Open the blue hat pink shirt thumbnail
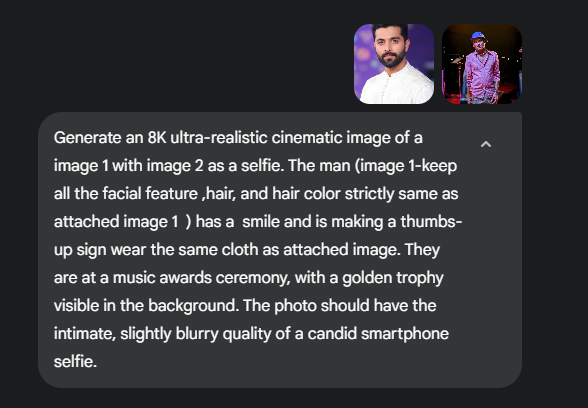Screen dimensions: 588x408 (482, 64)
